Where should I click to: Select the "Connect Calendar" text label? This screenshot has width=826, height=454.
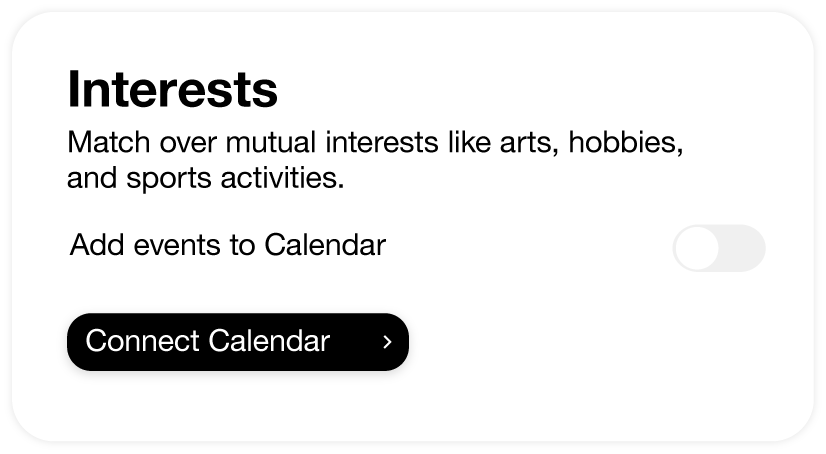coord(208,341)
